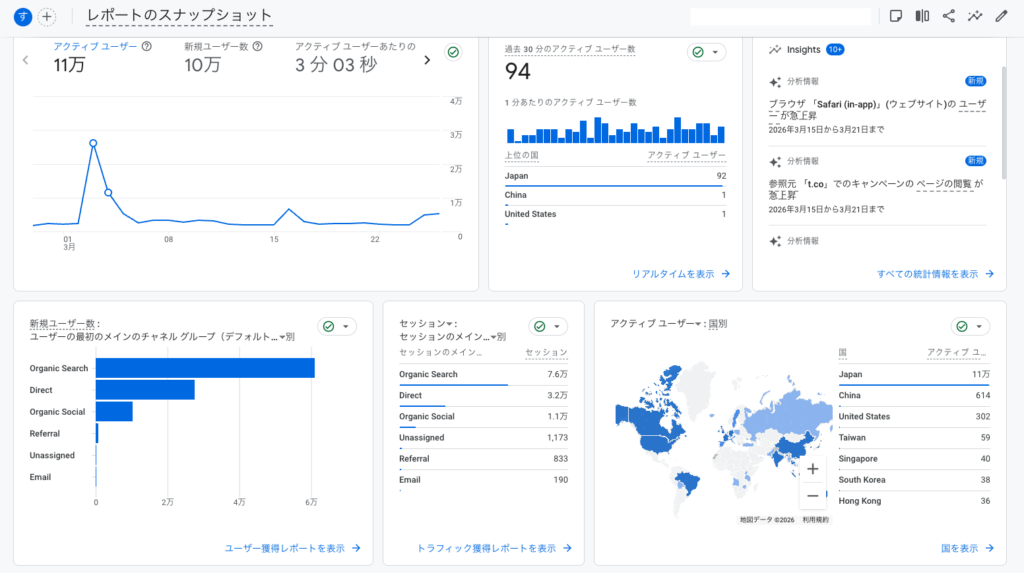
Task: Click the compare columns icon in top toolbar
Action: [922, 16]
